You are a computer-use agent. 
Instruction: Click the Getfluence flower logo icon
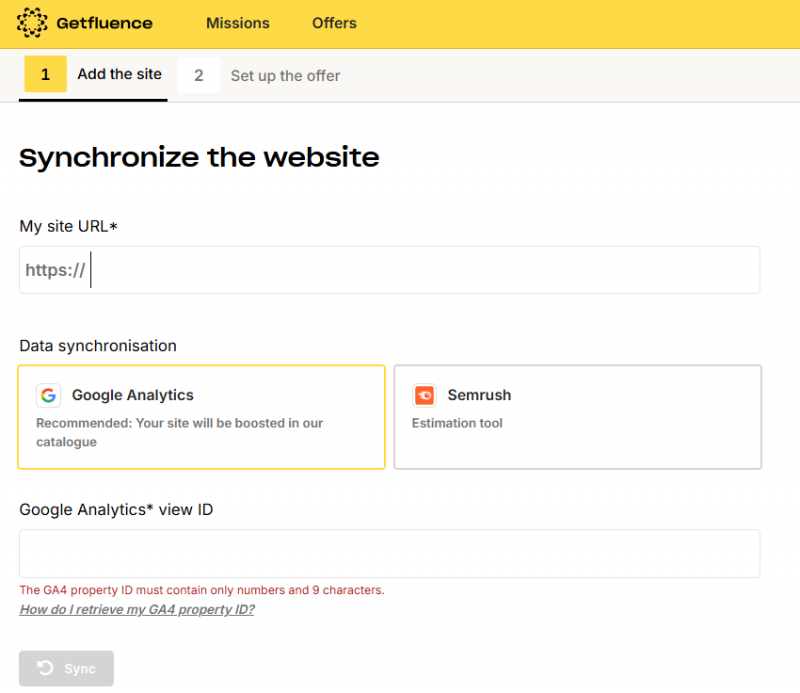tap(32, 23)
